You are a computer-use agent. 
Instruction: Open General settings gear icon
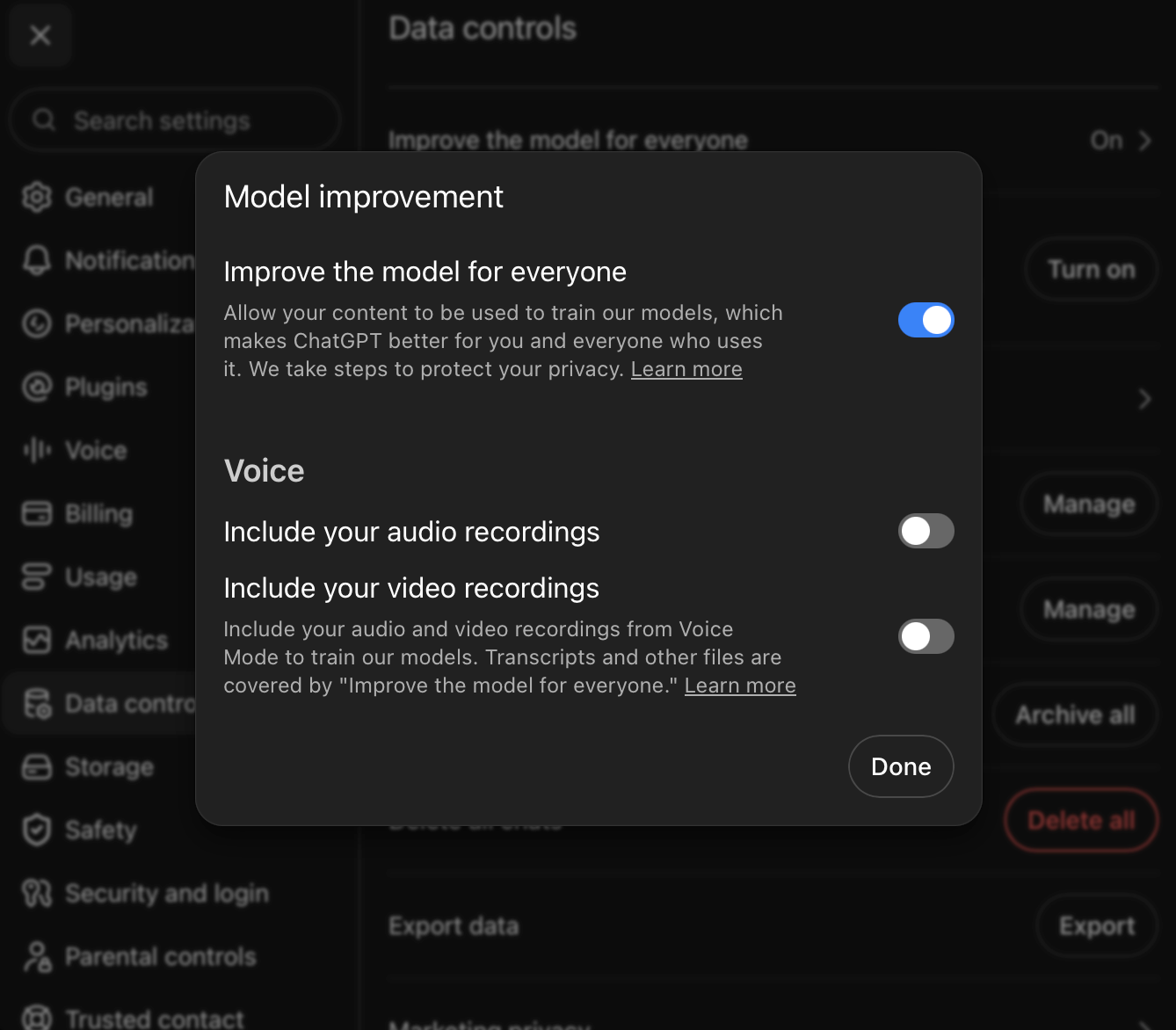tap(37, 197)
